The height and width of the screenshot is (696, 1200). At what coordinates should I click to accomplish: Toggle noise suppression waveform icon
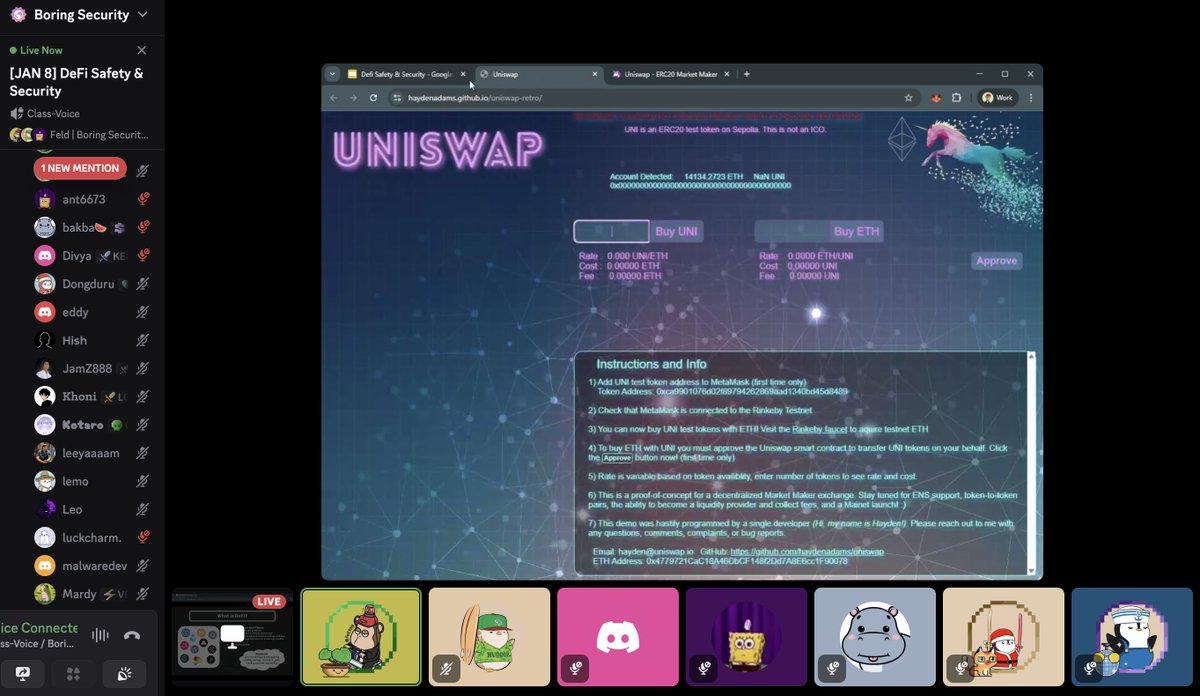[x=100, y=635]
